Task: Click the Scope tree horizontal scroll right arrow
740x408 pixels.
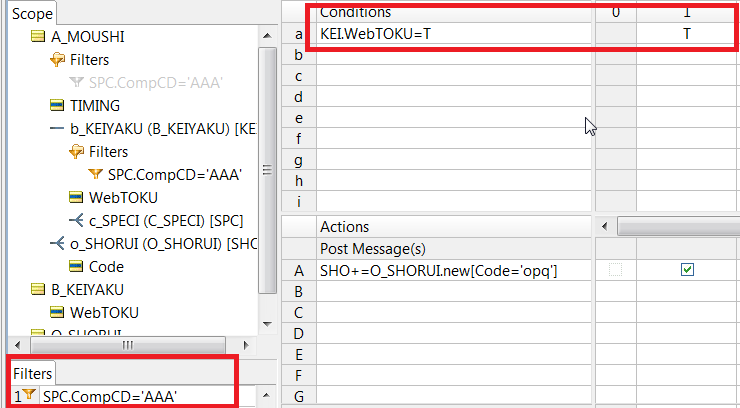Action: [245, 345]
